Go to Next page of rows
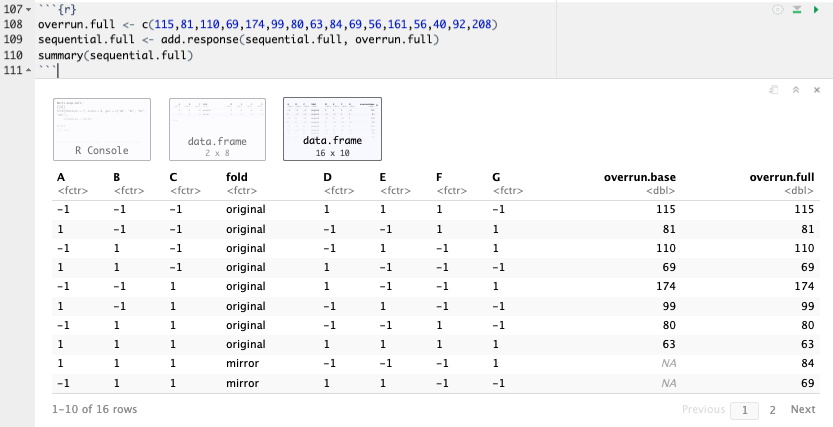Screen dimensions: 833x427 [803, 409]
